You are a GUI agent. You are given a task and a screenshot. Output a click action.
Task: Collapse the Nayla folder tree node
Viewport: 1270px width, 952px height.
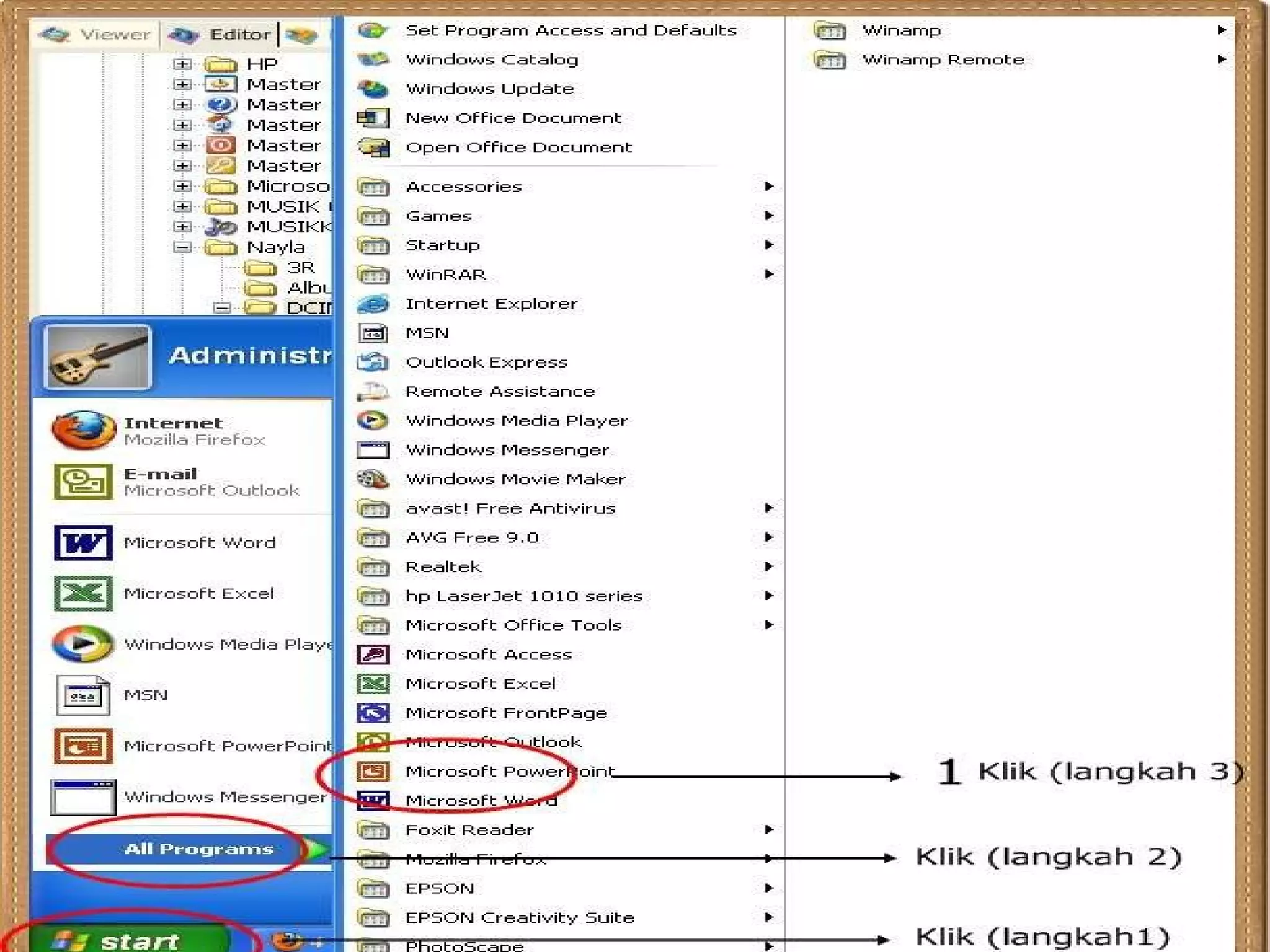pyautogui.click(x=182, y=247)
